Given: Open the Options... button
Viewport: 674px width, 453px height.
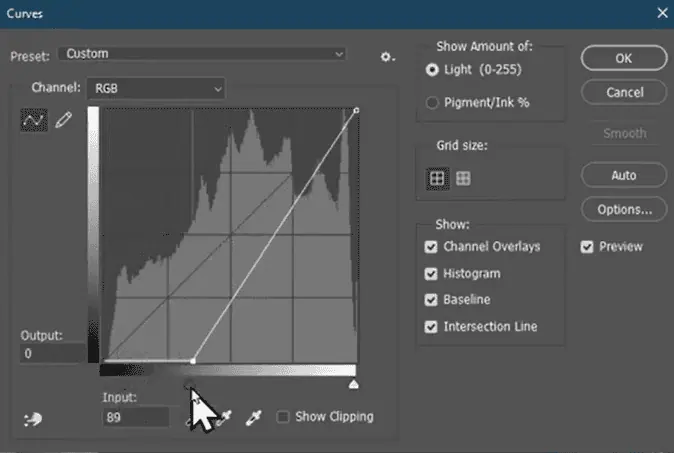Looking at the screenshot, I should [624, 210].
